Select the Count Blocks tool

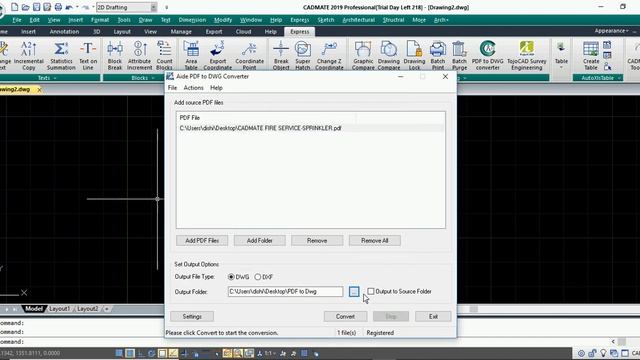click(x=164, y=56)
